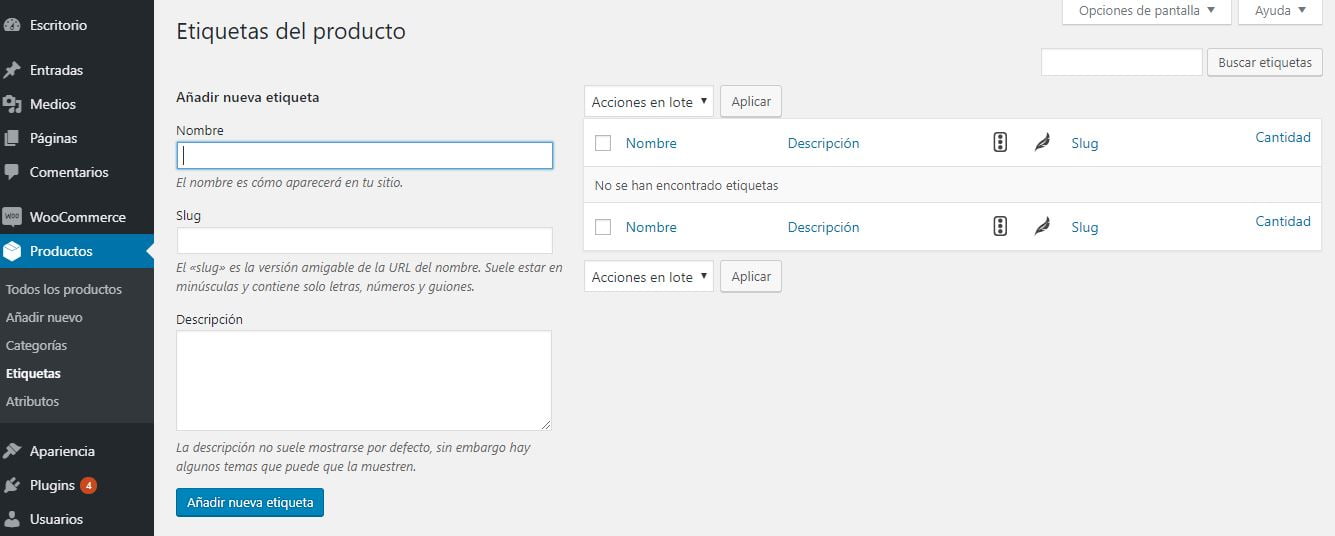Sort by Nombre in table footer
The image size is (1335, 536).
(x=651, y=227)
